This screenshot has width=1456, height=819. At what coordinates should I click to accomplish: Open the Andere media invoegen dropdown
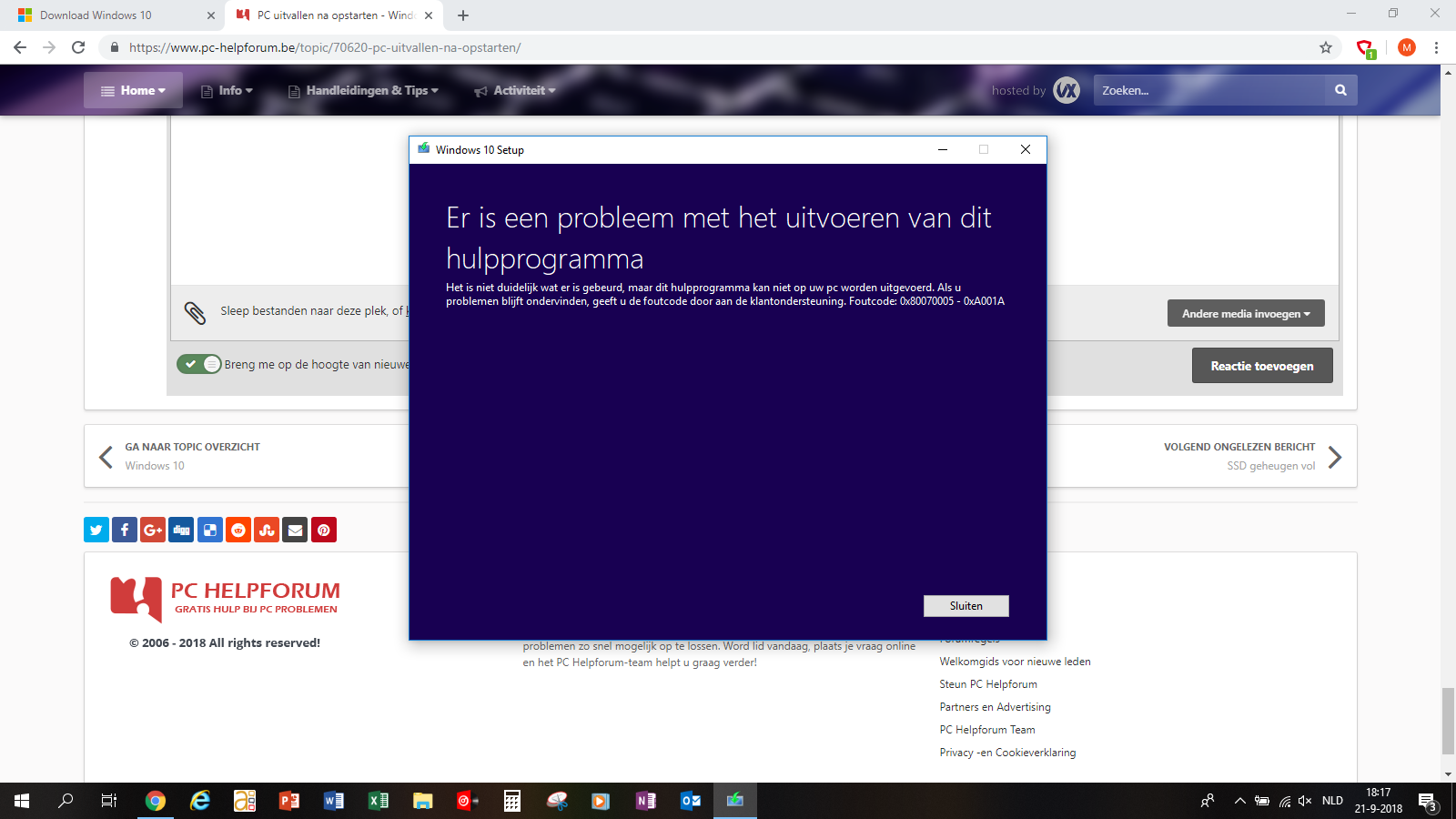pyautogui.click(x=1246, y=313)
